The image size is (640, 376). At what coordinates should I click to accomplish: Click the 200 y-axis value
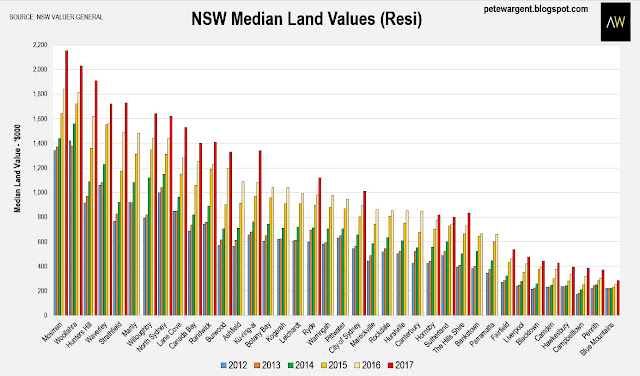[42, 291]
